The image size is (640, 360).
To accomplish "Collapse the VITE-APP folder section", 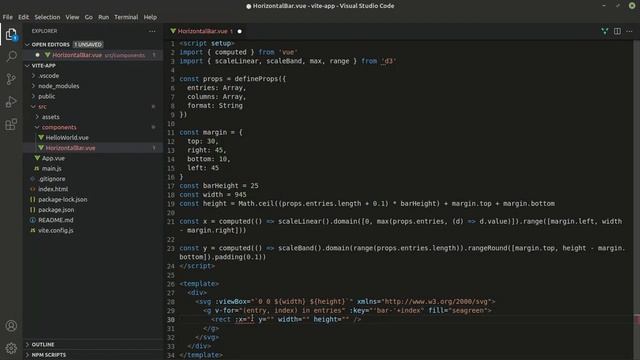I will (27, 66).
